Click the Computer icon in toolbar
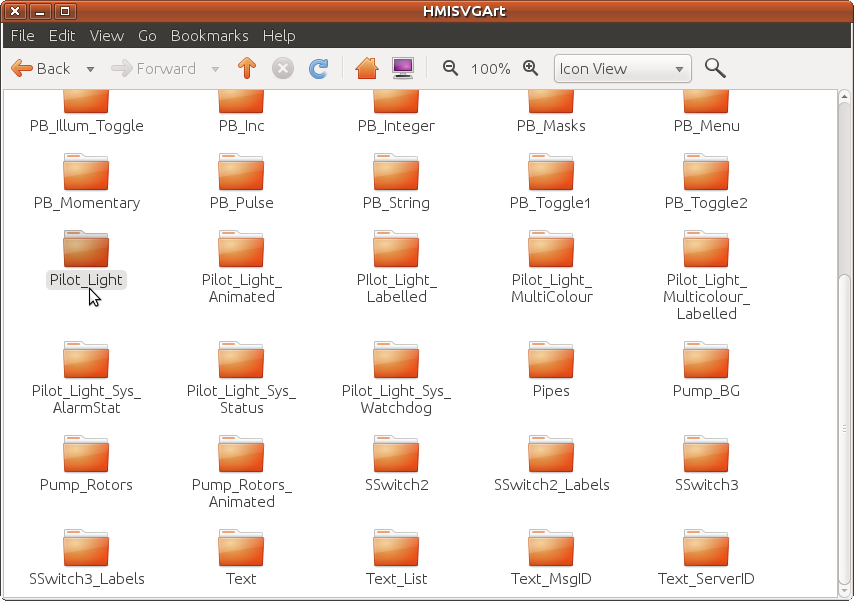 (403, 69)
